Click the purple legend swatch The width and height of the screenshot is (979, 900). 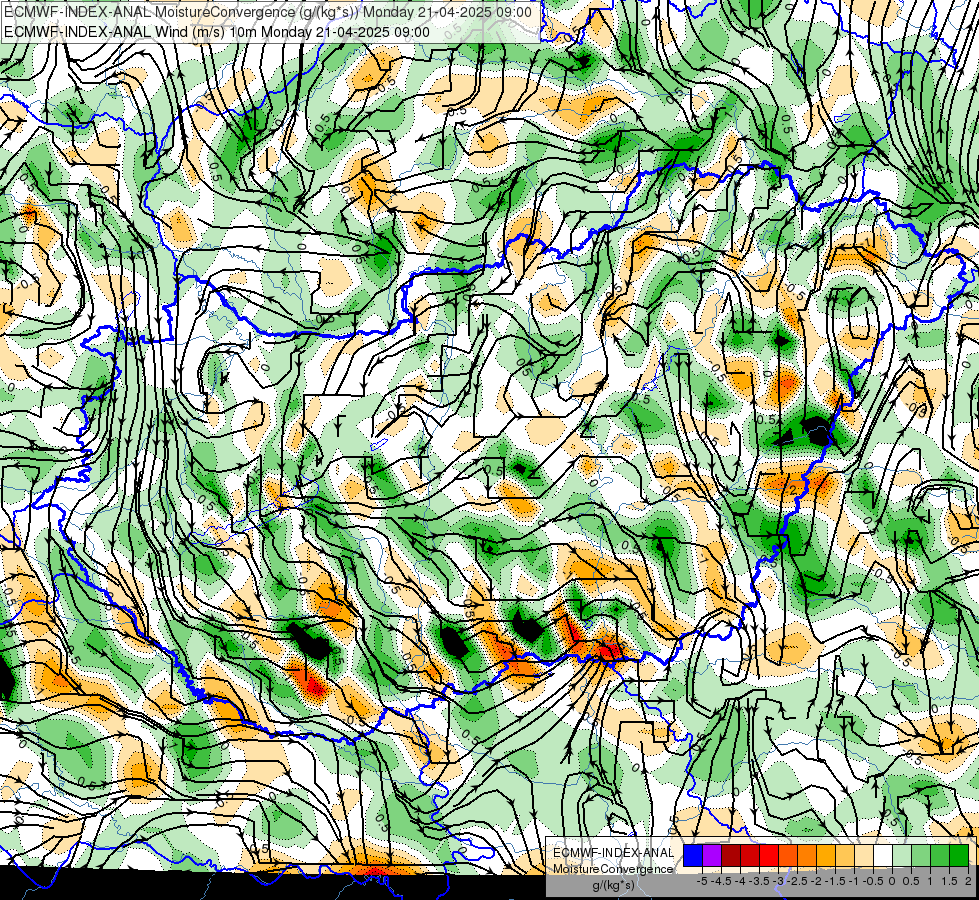[712, 856]
